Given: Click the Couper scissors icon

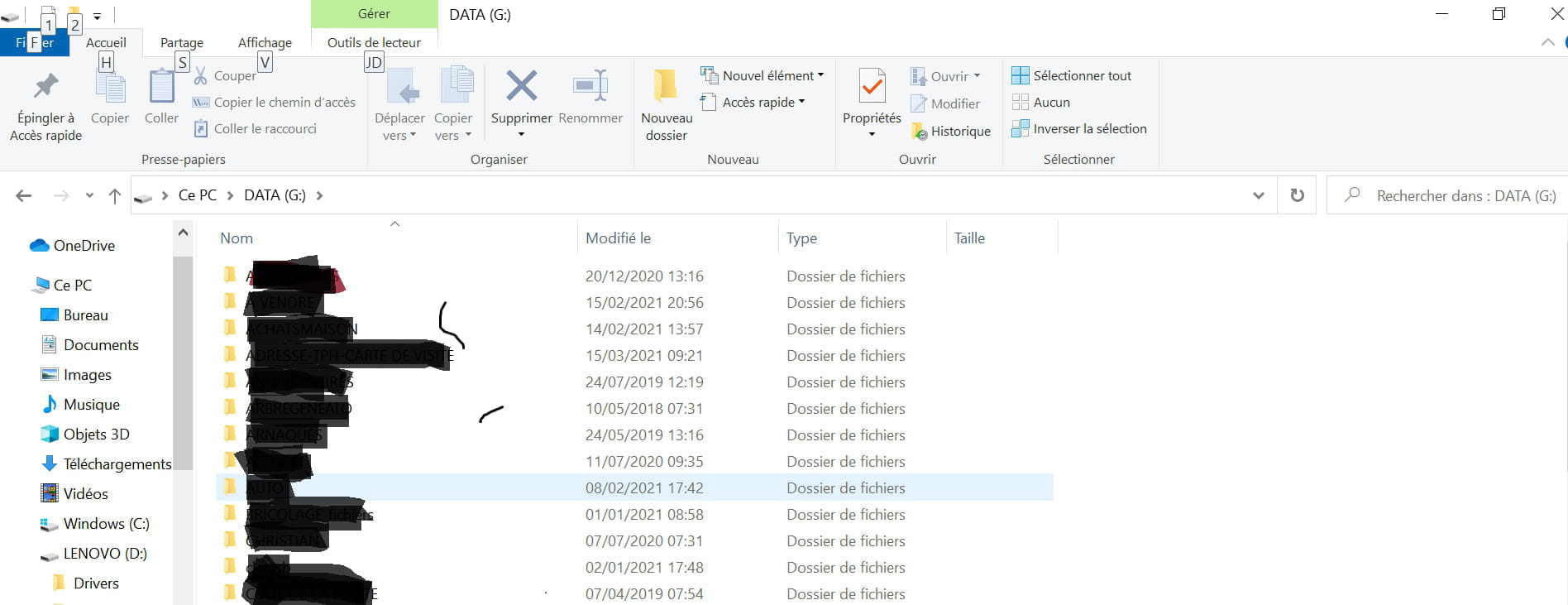Looking at the screenshot, I should [200, 76].
